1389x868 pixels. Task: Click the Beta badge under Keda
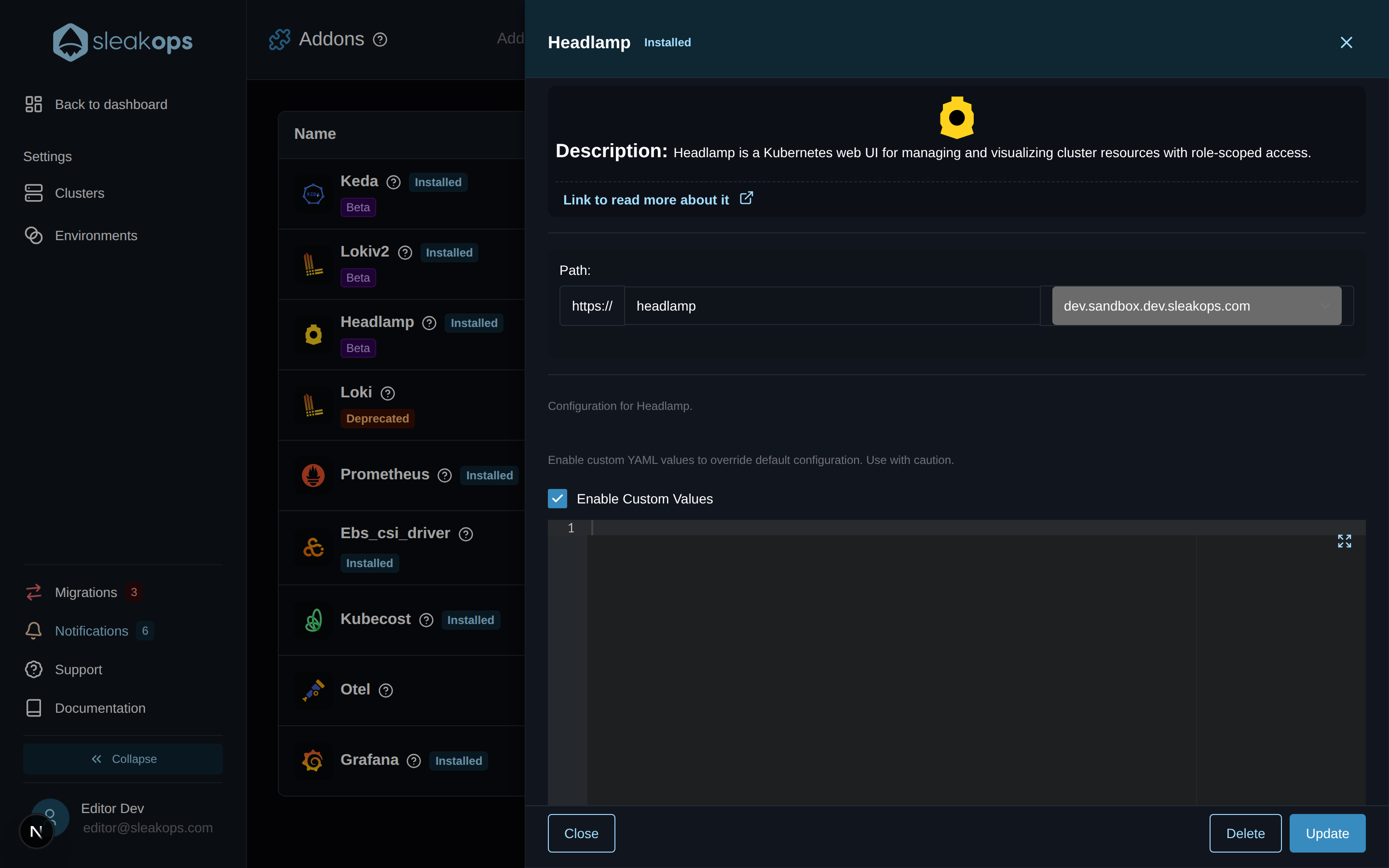click(358, 207)
